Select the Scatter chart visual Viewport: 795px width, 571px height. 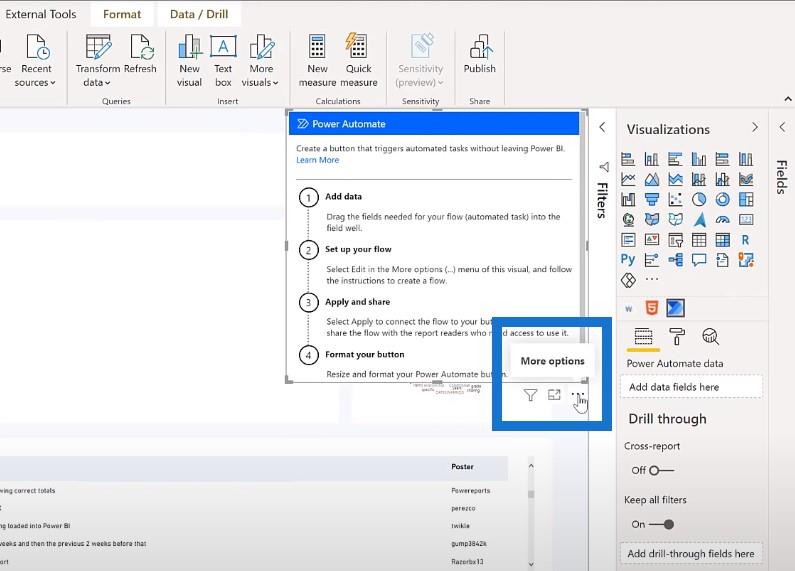point(675,199)
